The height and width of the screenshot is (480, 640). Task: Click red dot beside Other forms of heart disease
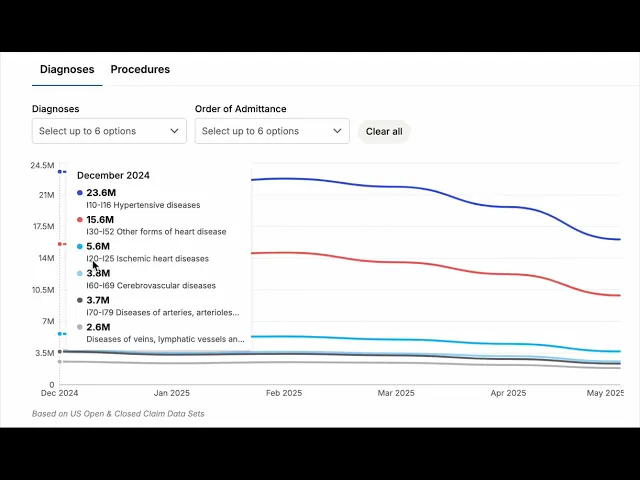[80, 219]
